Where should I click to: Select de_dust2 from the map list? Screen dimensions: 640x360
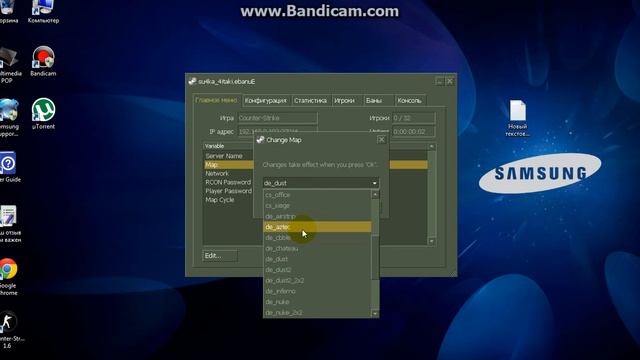[x=317, y=270]
